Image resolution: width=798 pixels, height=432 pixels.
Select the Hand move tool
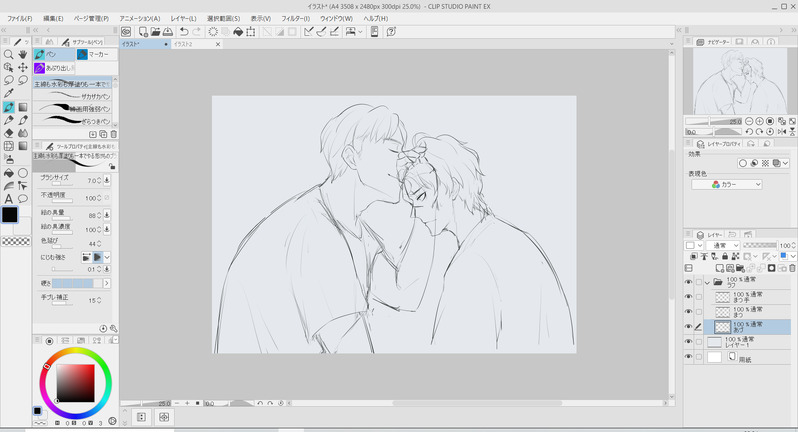point(23,54)
